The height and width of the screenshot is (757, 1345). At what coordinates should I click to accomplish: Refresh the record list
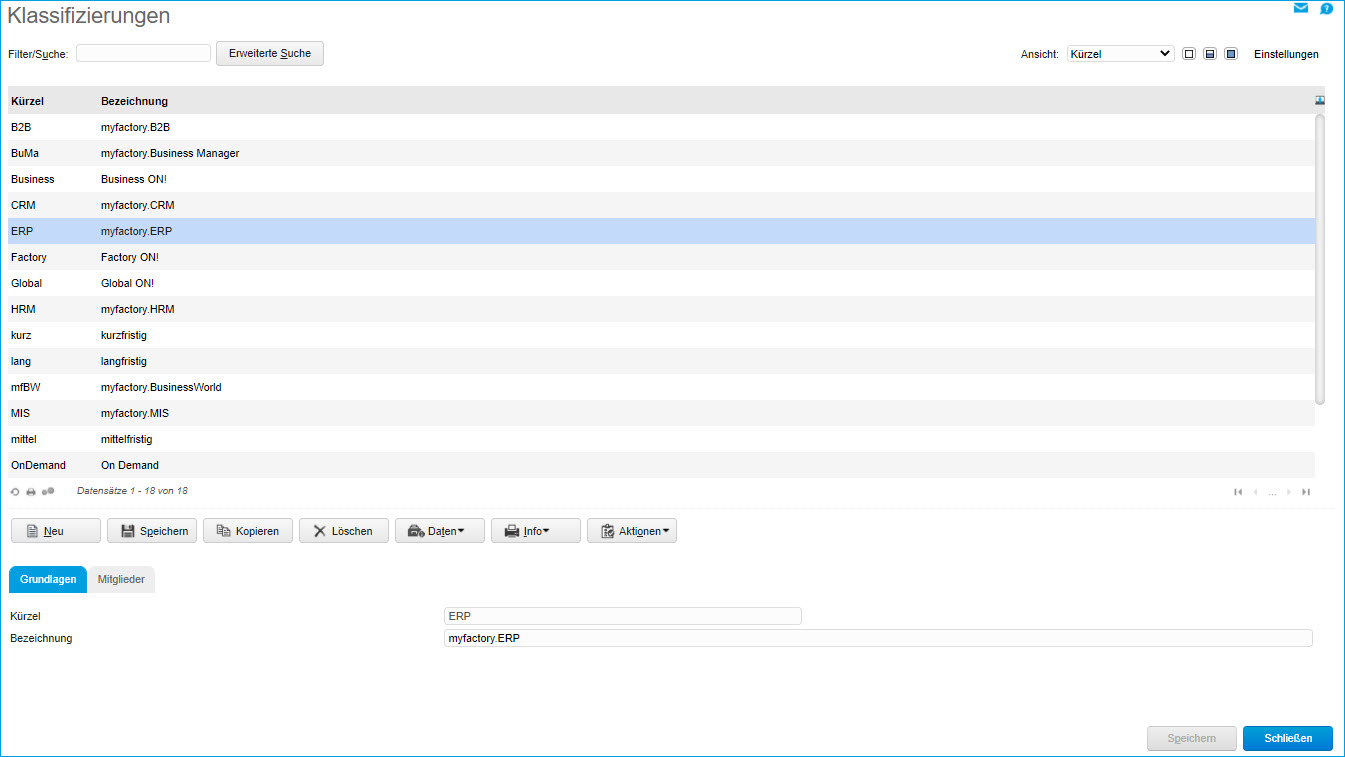15,492
